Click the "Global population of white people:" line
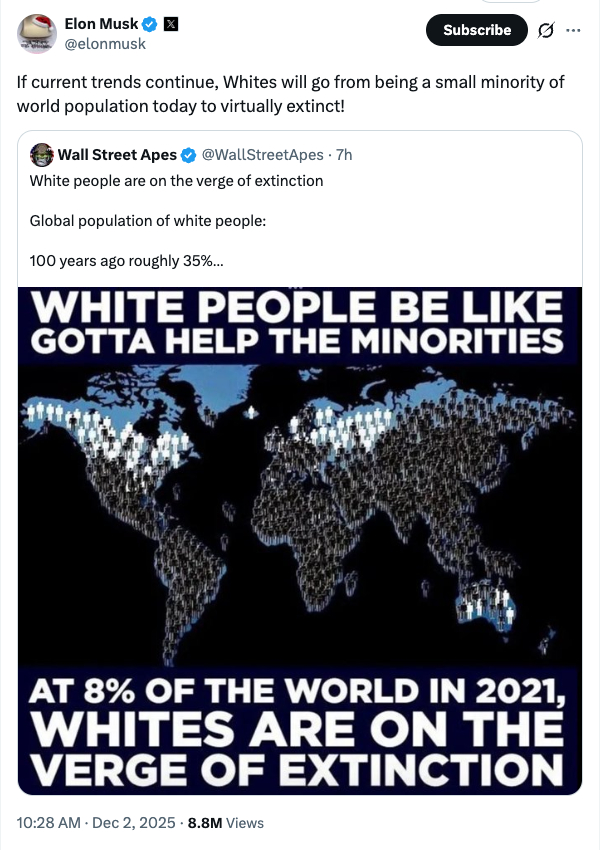The width and height of the screenshot is (601, 850). coord(148,221)
